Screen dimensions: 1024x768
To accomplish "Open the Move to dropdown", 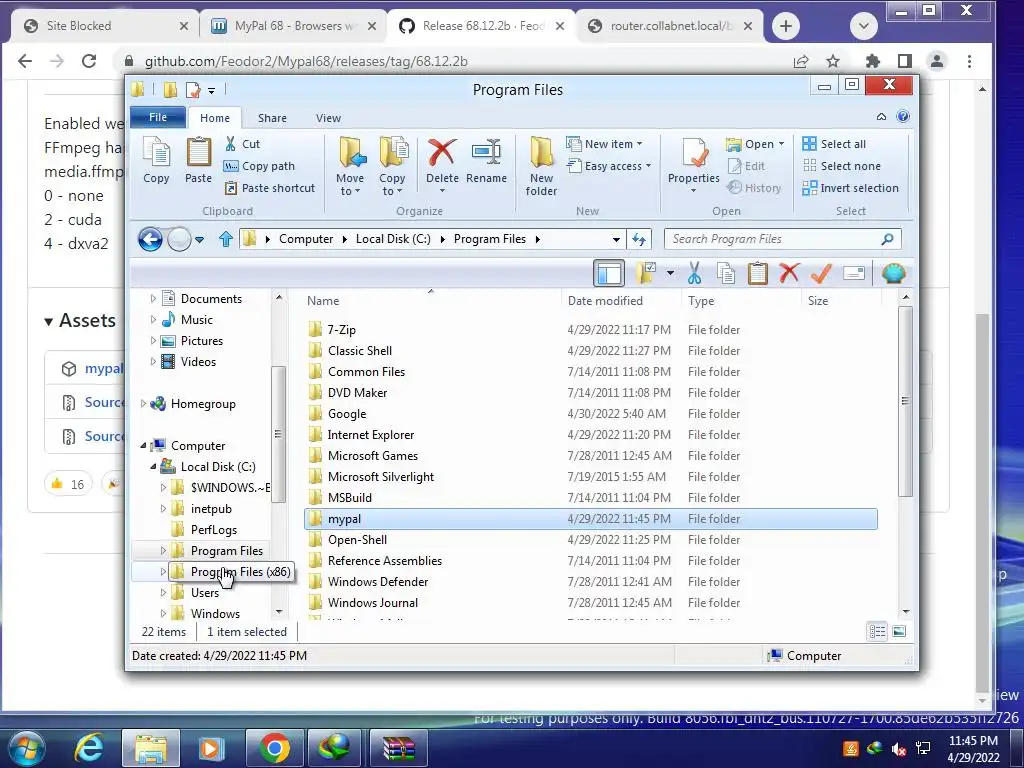I will point(350,167).
